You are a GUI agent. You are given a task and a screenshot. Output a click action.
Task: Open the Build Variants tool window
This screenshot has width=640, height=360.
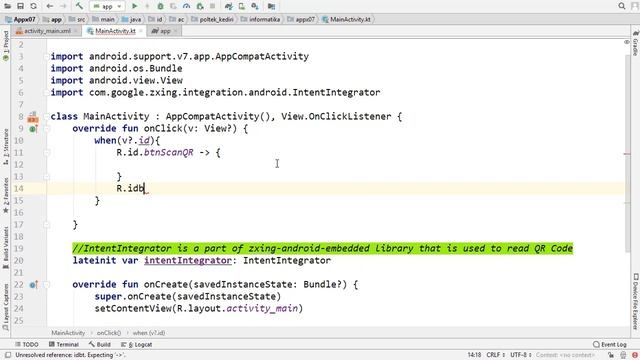pyautogui.click(x=5, y=247)
